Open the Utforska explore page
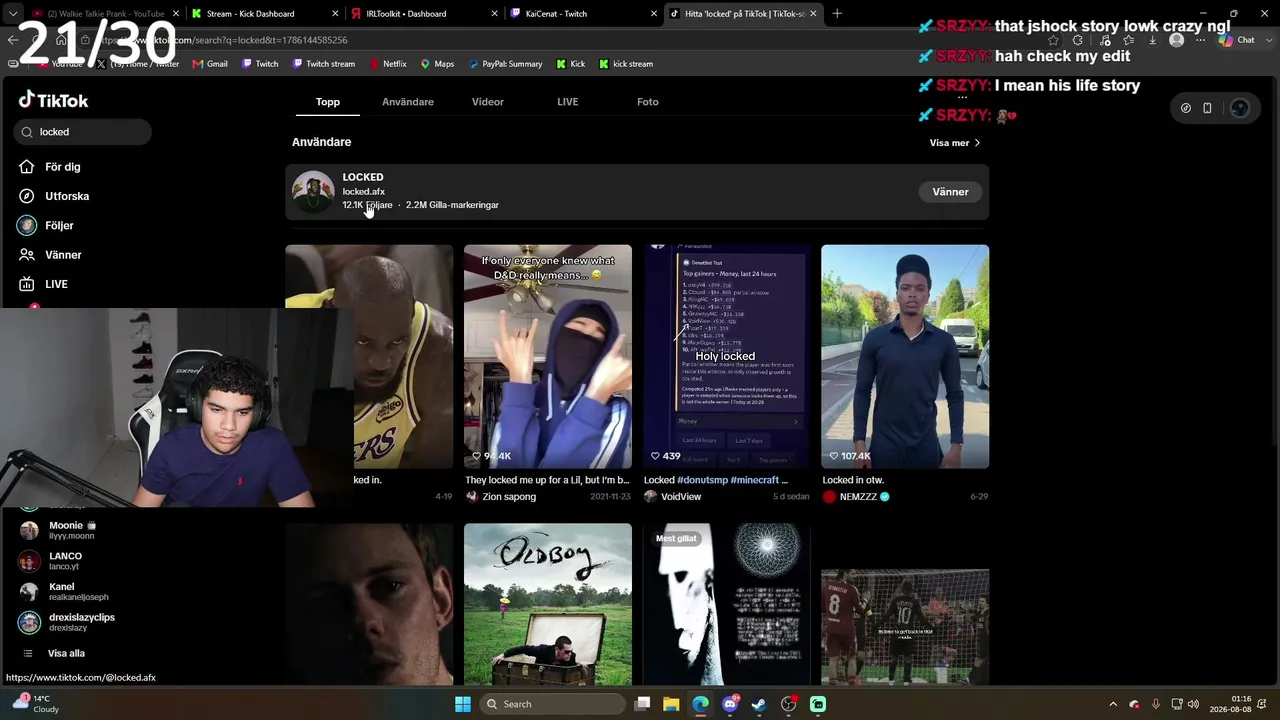 54,196
